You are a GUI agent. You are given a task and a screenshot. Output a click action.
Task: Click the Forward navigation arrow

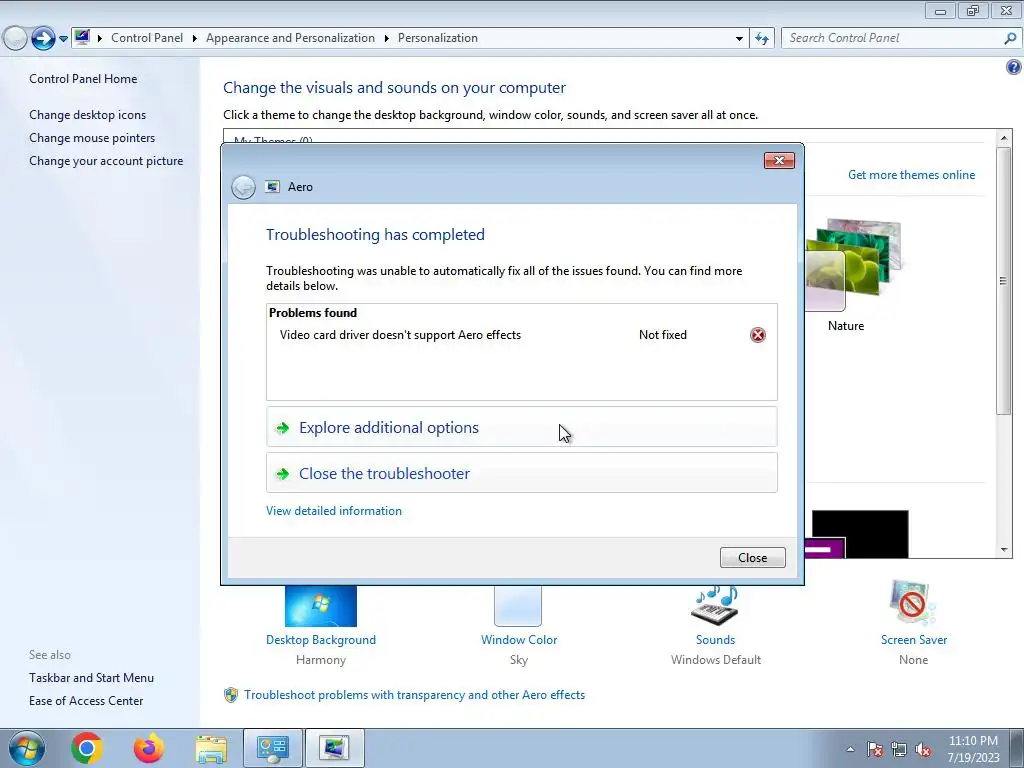point(43,39)
